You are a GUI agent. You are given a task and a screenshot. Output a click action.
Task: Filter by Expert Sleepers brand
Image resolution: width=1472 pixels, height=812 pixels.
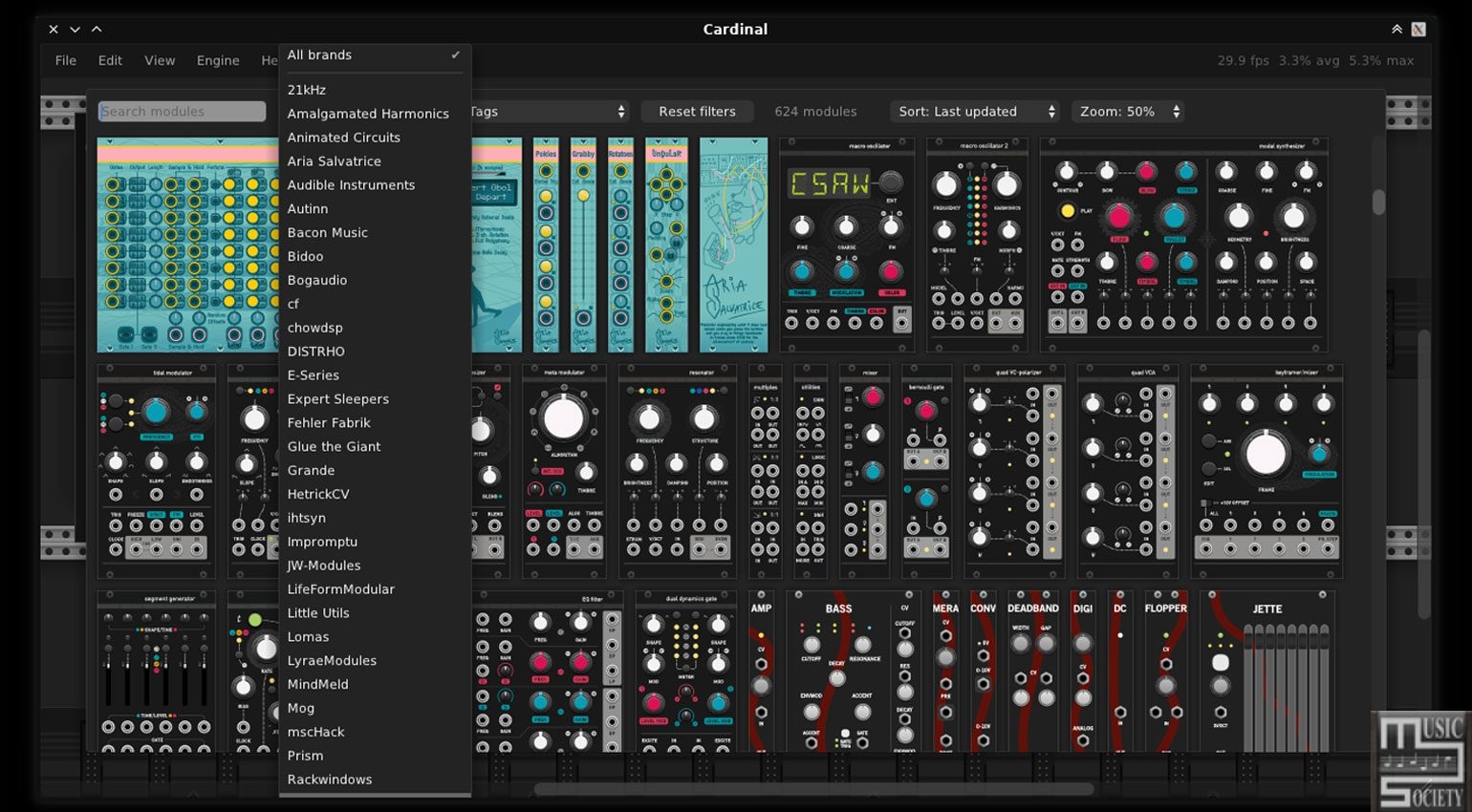click(x=375, y=399)
